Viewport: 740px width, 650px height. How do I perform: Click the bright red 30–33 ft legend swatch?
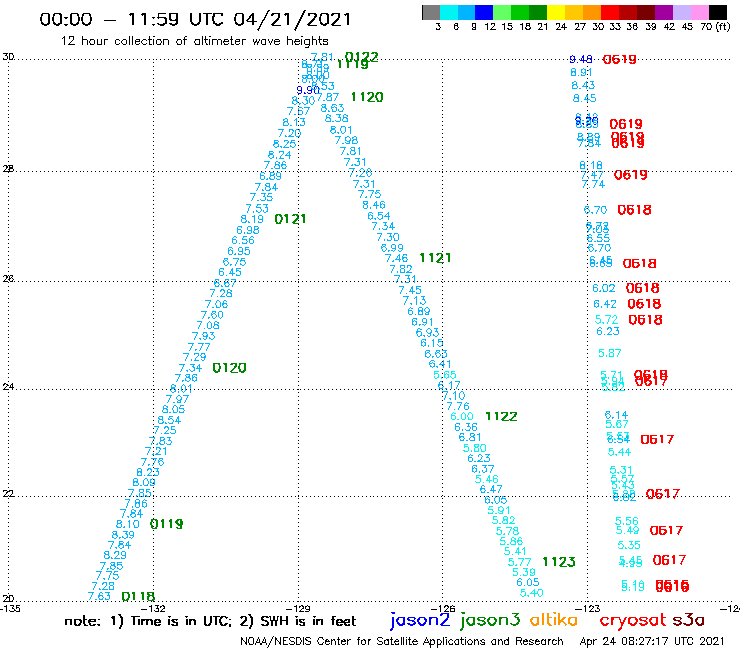(610, 12)
